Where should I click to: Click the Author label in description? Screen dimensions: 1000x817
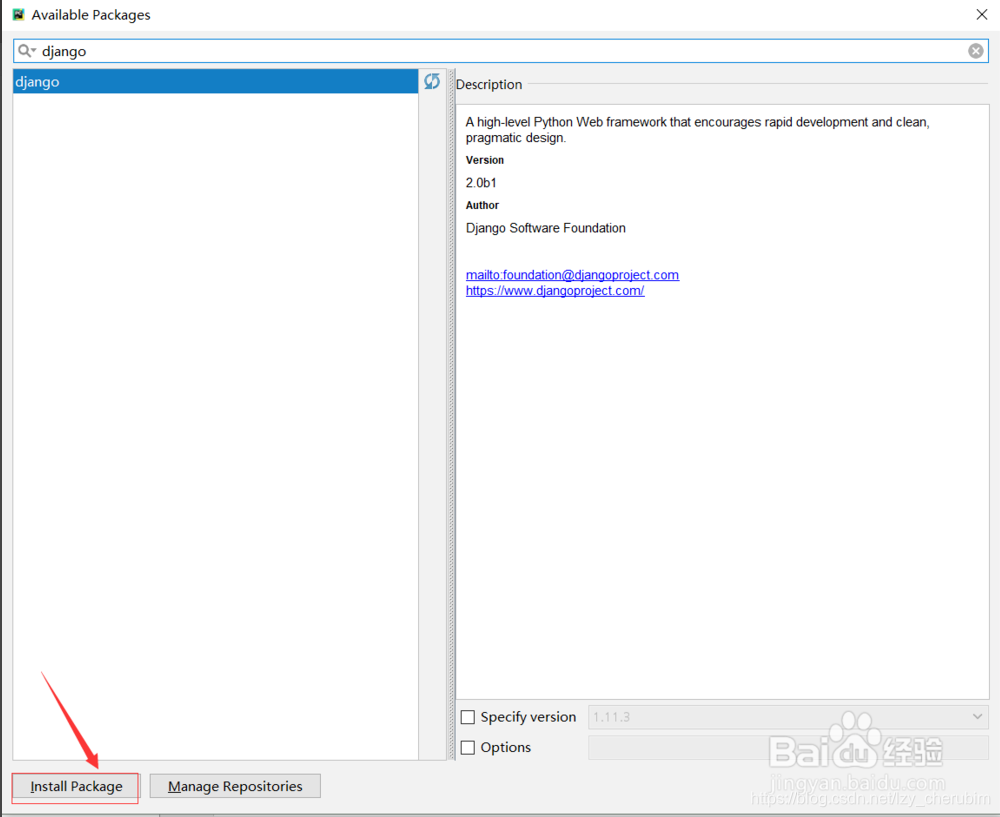[x=482, y=205]
